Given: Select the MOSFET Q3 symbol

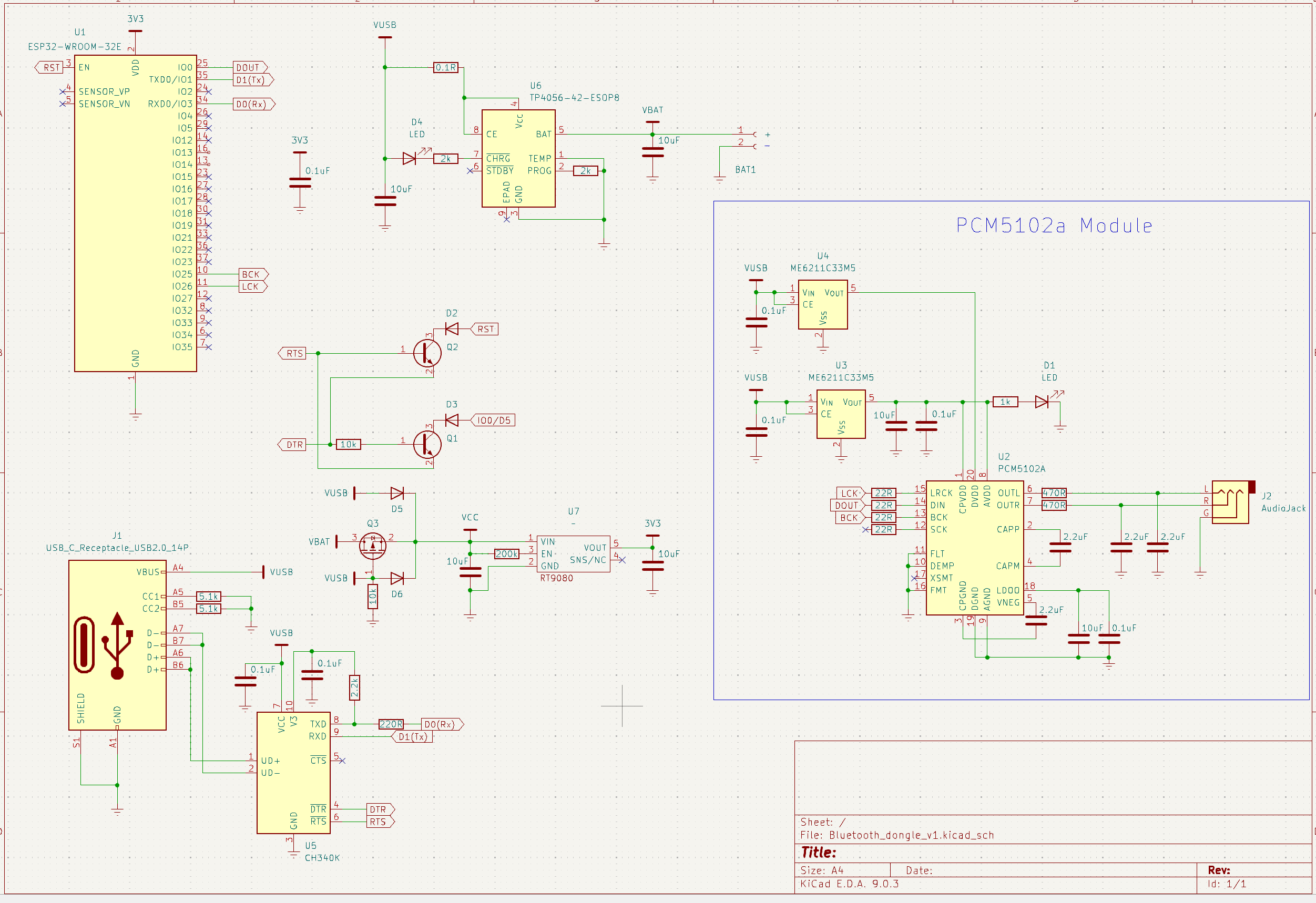Looking at the screenshot, I should point(373,548).
